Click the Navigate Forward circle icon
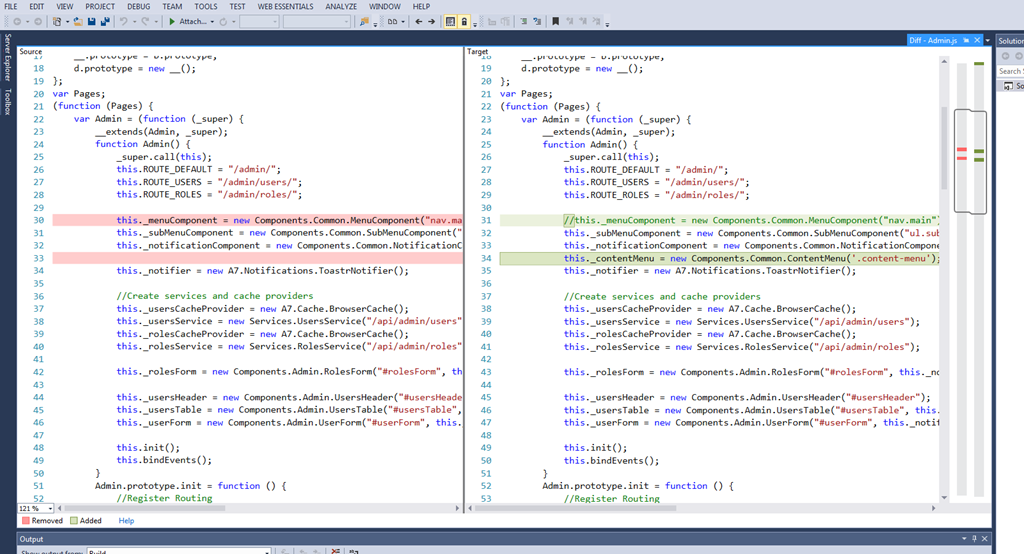Image resolution: width=1024 pixels, height=554 pixels. pos(38,22)
